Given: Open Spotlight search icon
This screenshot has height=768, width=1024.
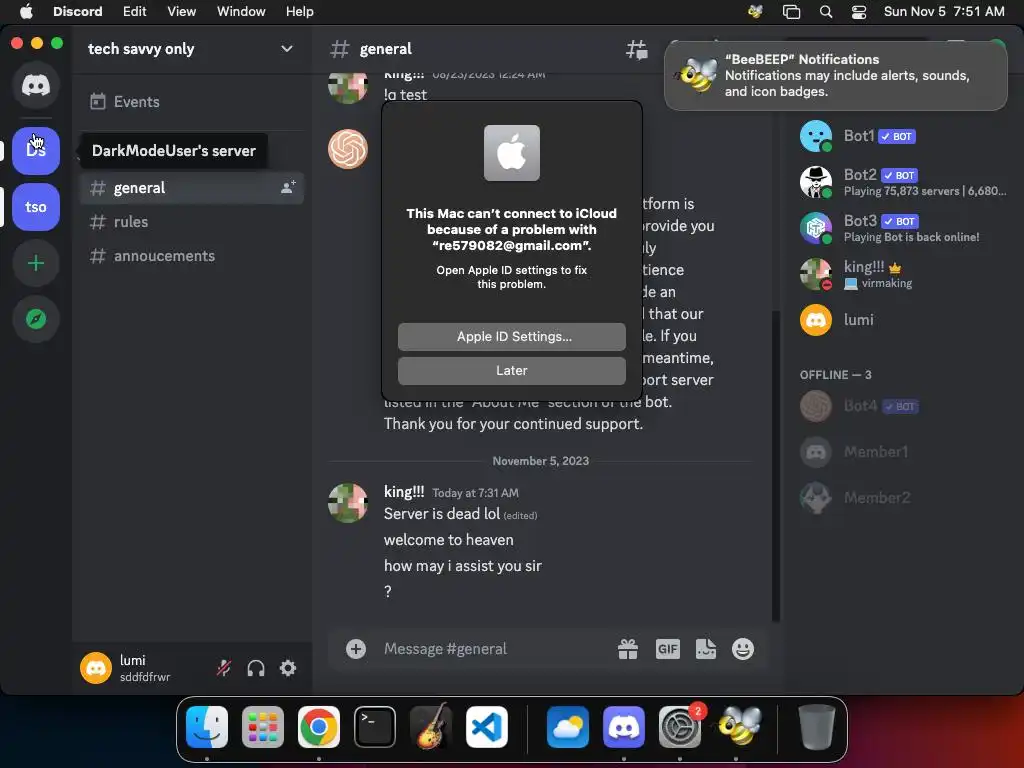Looking at the screenshot, I should pos(826,12).
